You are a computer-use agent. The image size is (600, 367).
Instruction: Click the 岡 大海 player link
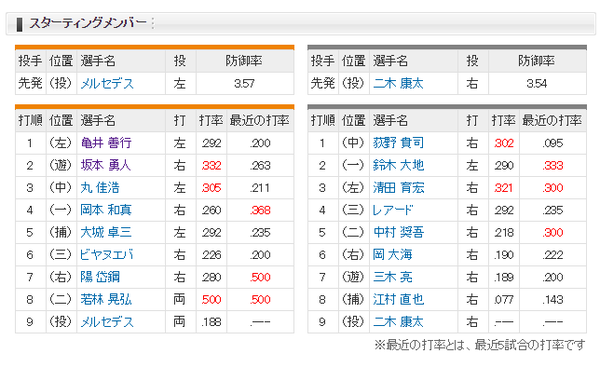pyautogui.click(x=393, y=254)
